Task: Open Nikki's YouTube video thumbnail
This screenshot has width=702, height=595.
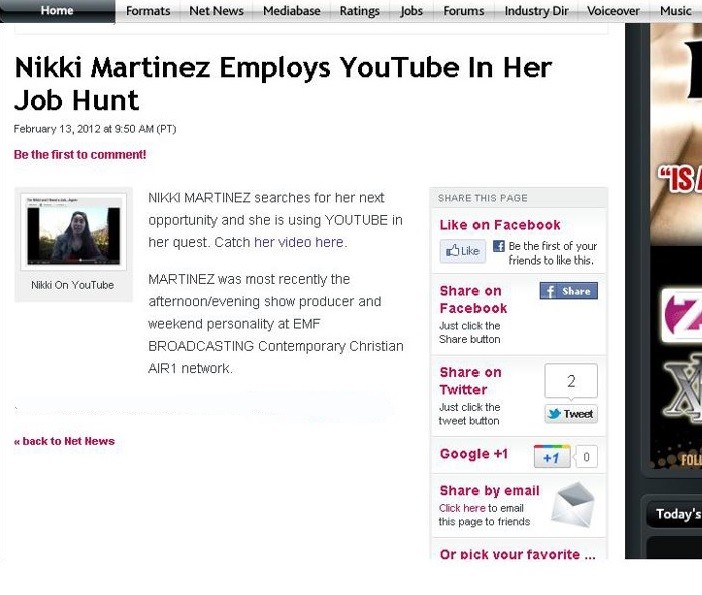Action: 73,232
